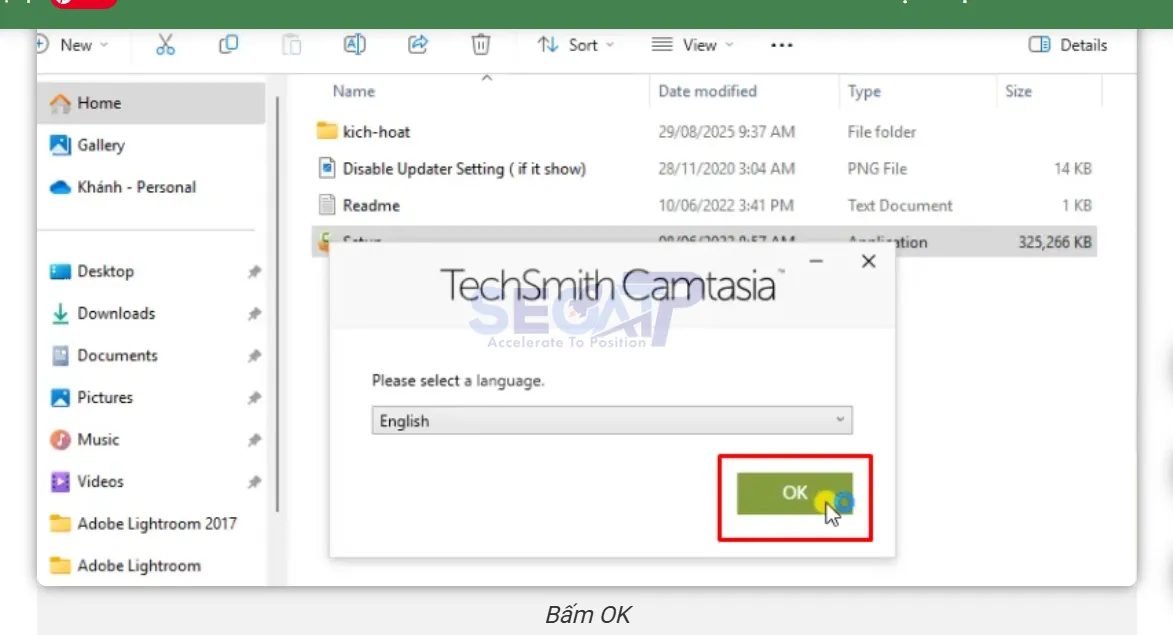This screenshot has width=1173, height=635.
Task: Click the Copy icon in the toolbar
Action: pos(229,44)
